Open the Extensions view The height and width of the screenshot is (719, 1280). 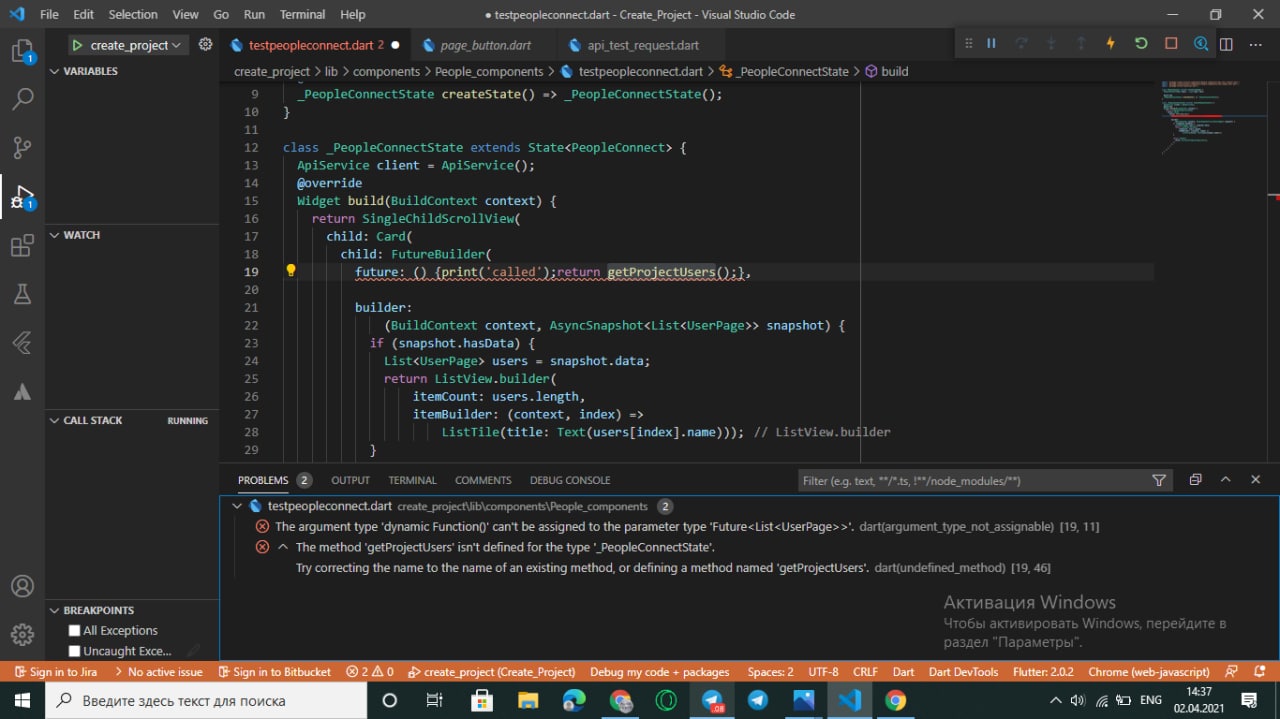(x=22, y=246)
